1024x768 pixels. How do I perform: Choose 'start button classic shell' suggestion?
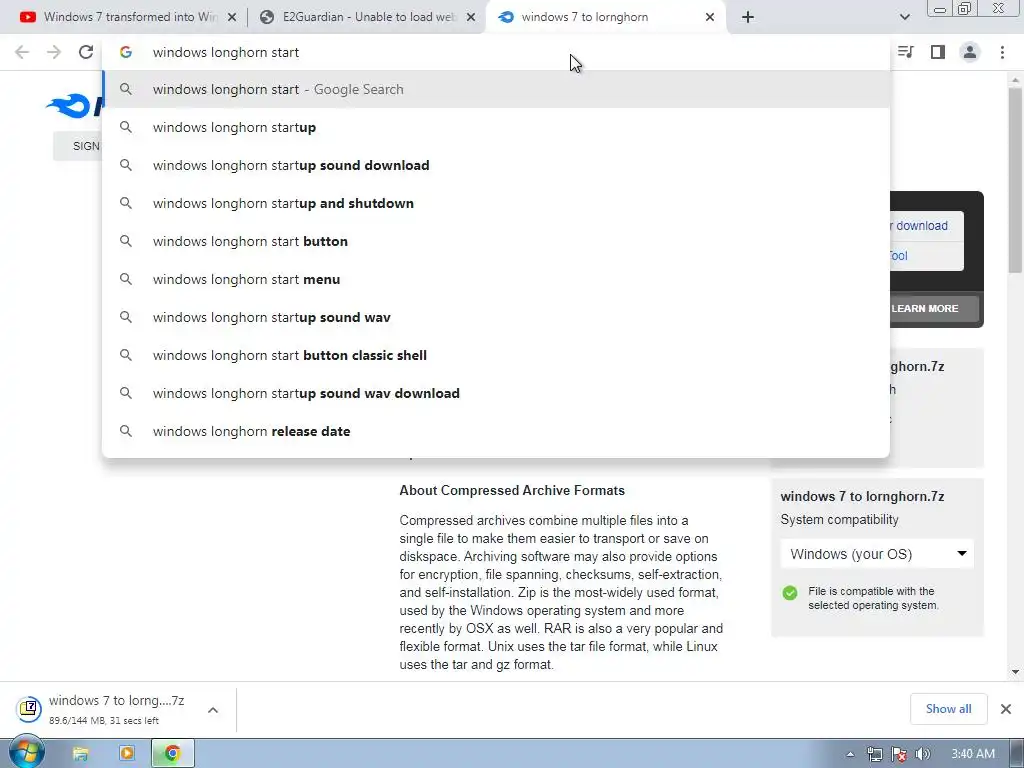point(496,355)
